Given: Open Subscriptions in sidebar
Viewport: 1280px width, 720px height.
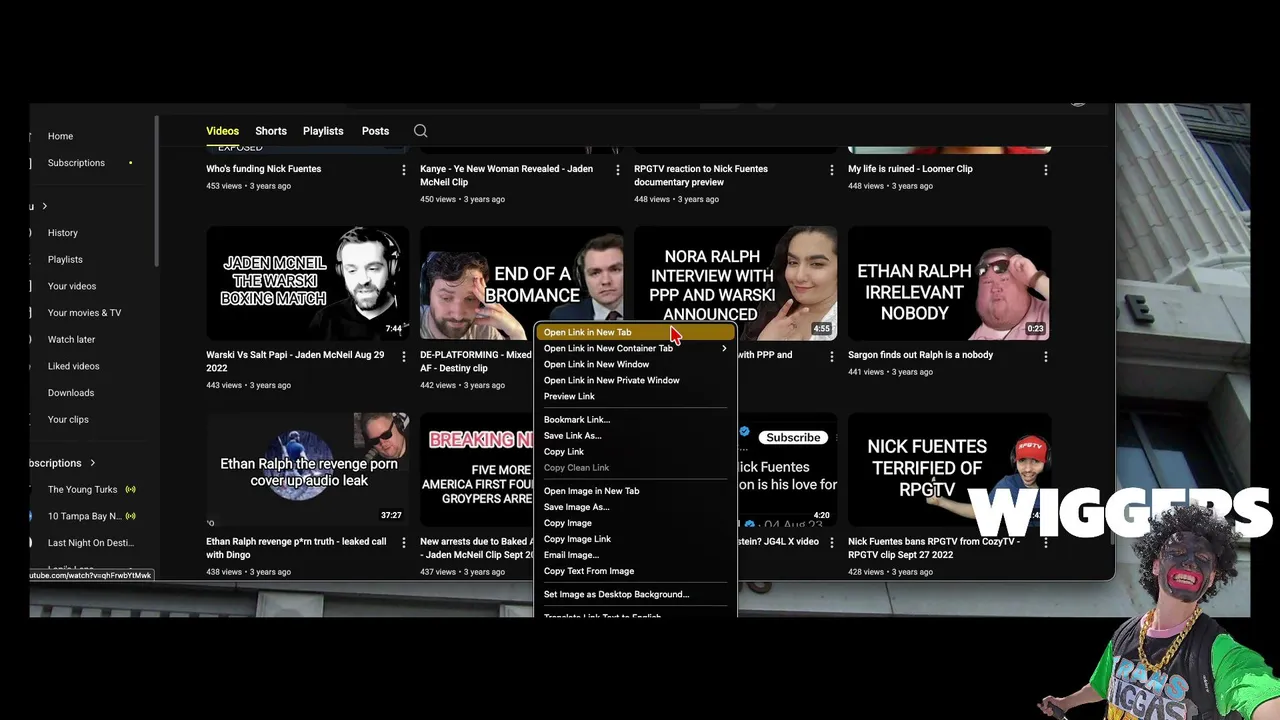Looking at the screenshot, I should 76,163.
